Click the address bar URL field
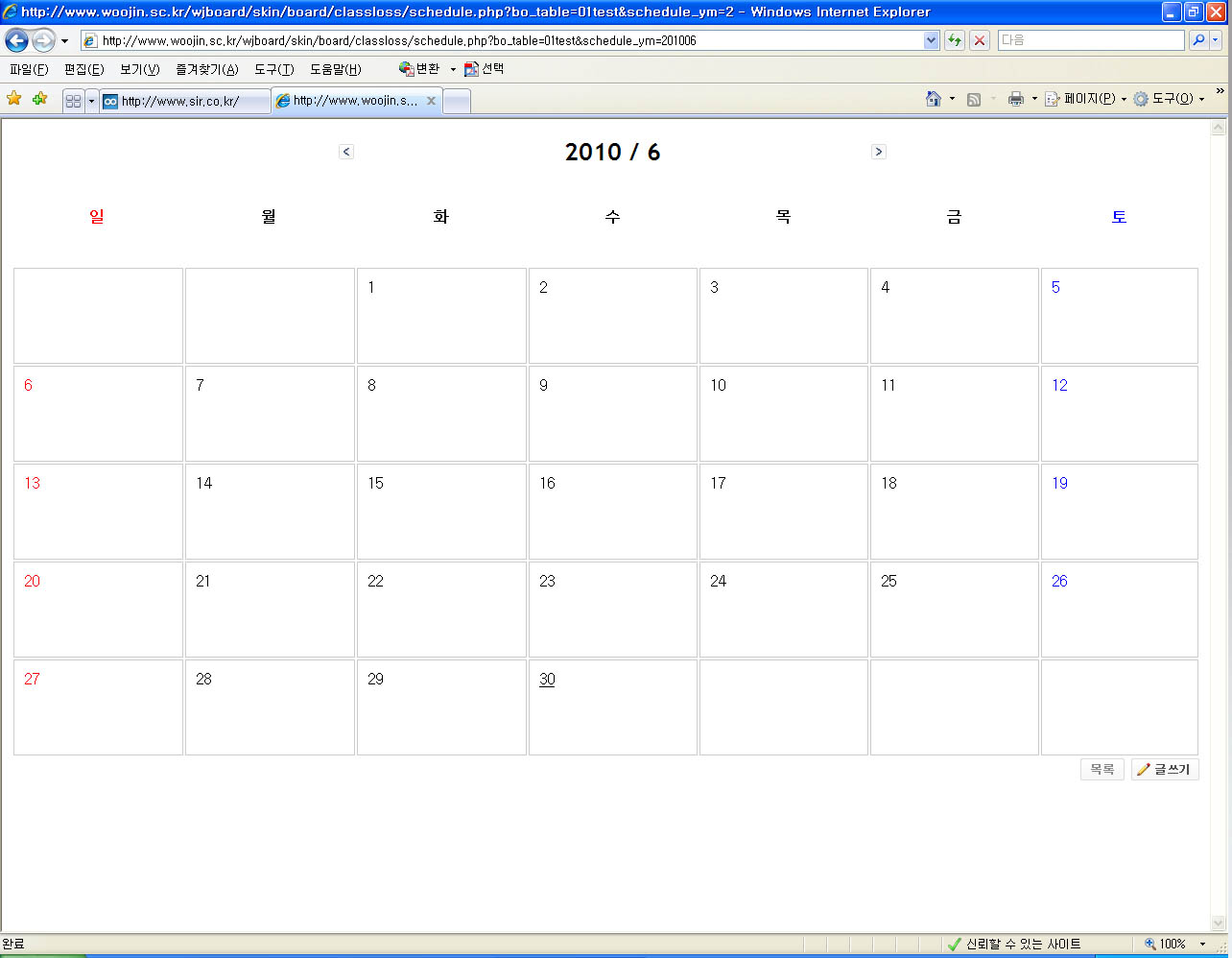 pos(501,40)
